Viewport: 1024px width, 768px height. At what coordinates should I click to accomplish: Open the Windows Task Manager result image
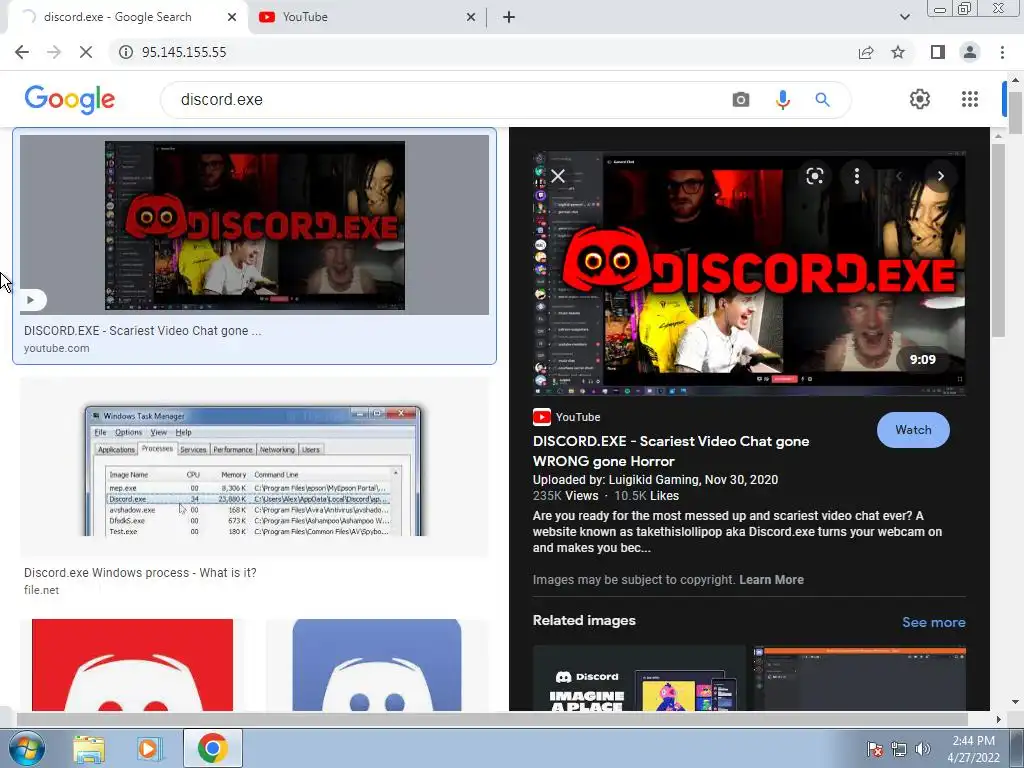pyautogui.click(x=254, y=468)
